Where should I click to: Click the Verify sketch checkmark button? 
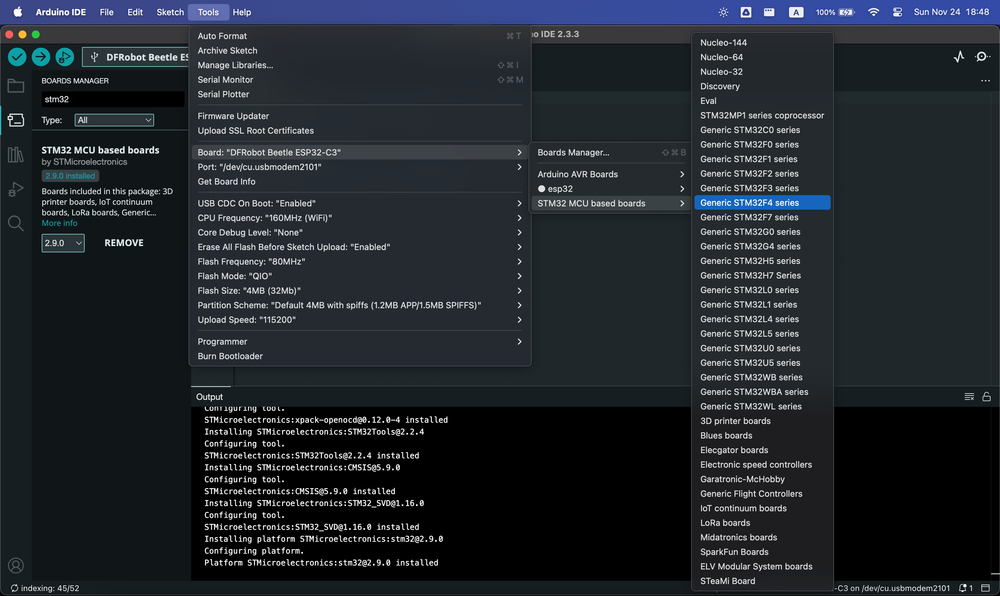tap(16, 57)
